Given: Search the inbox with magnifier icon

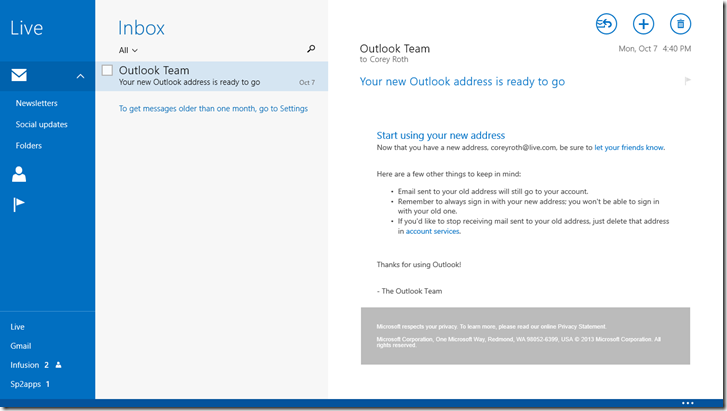Looking at the screenshot, I should tap(311, 48).
